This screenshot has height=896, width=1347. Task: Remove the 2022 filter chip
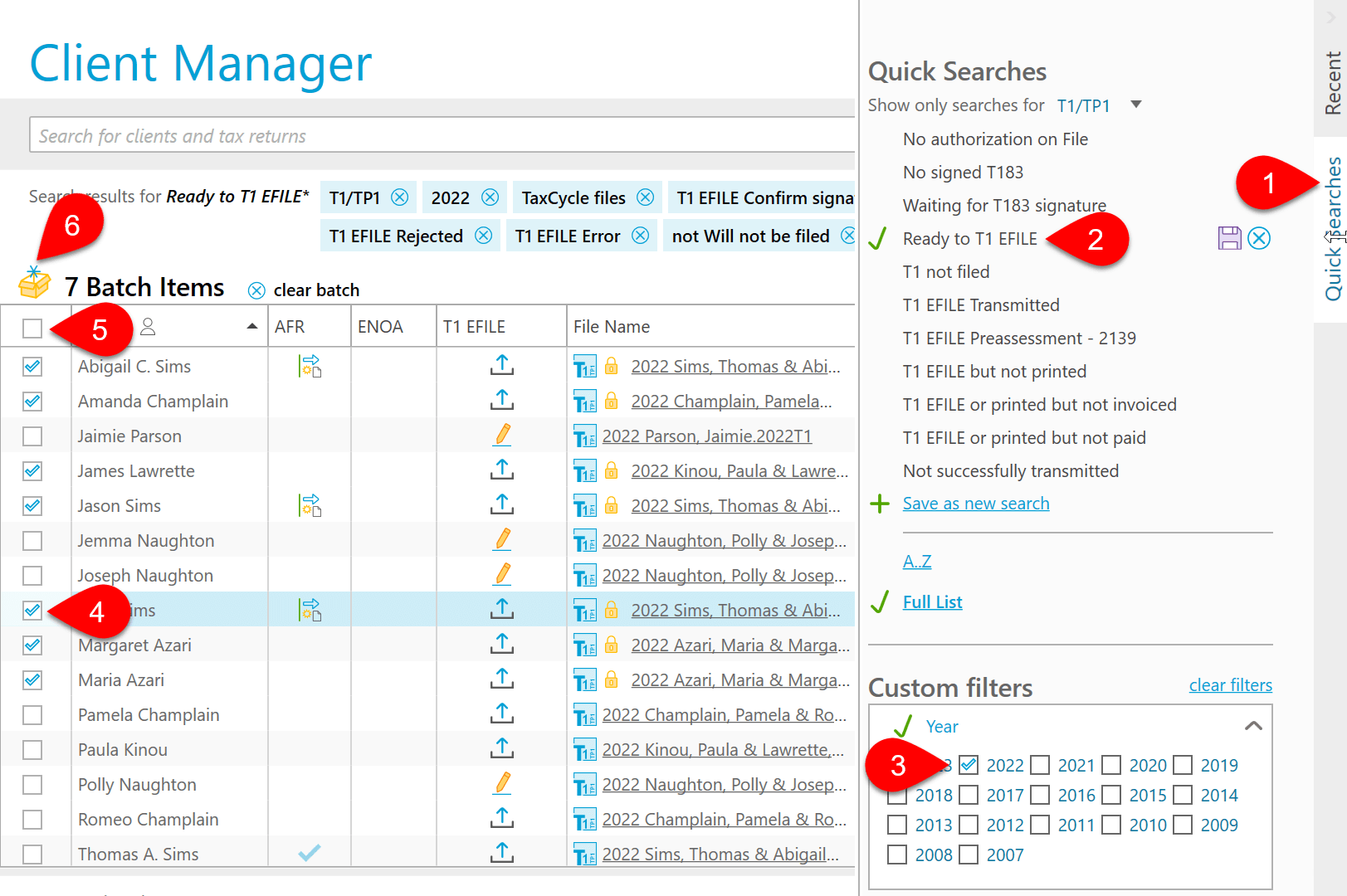point(490,197)
